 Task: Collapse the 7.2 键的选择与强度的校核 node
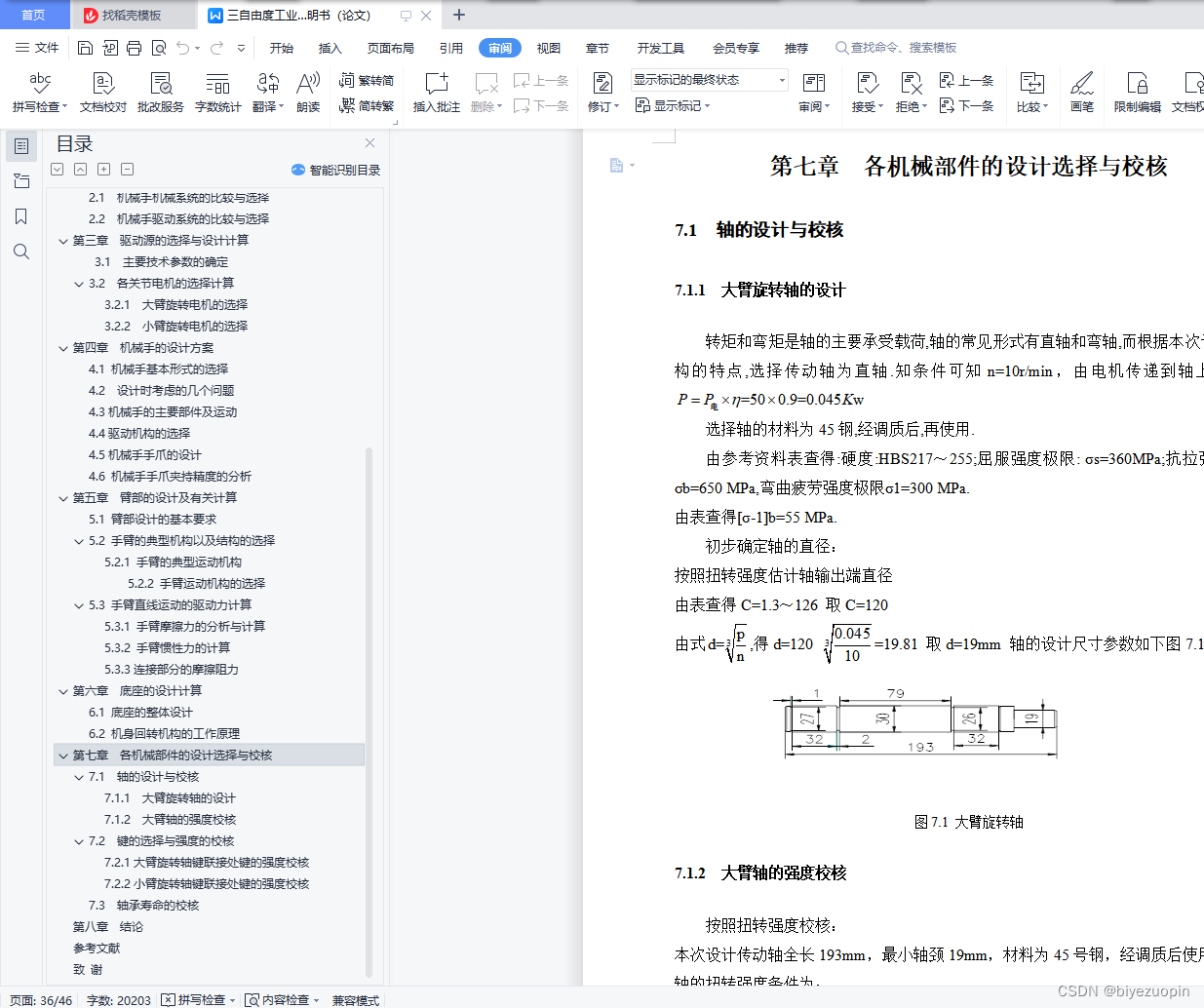(79, 841)
